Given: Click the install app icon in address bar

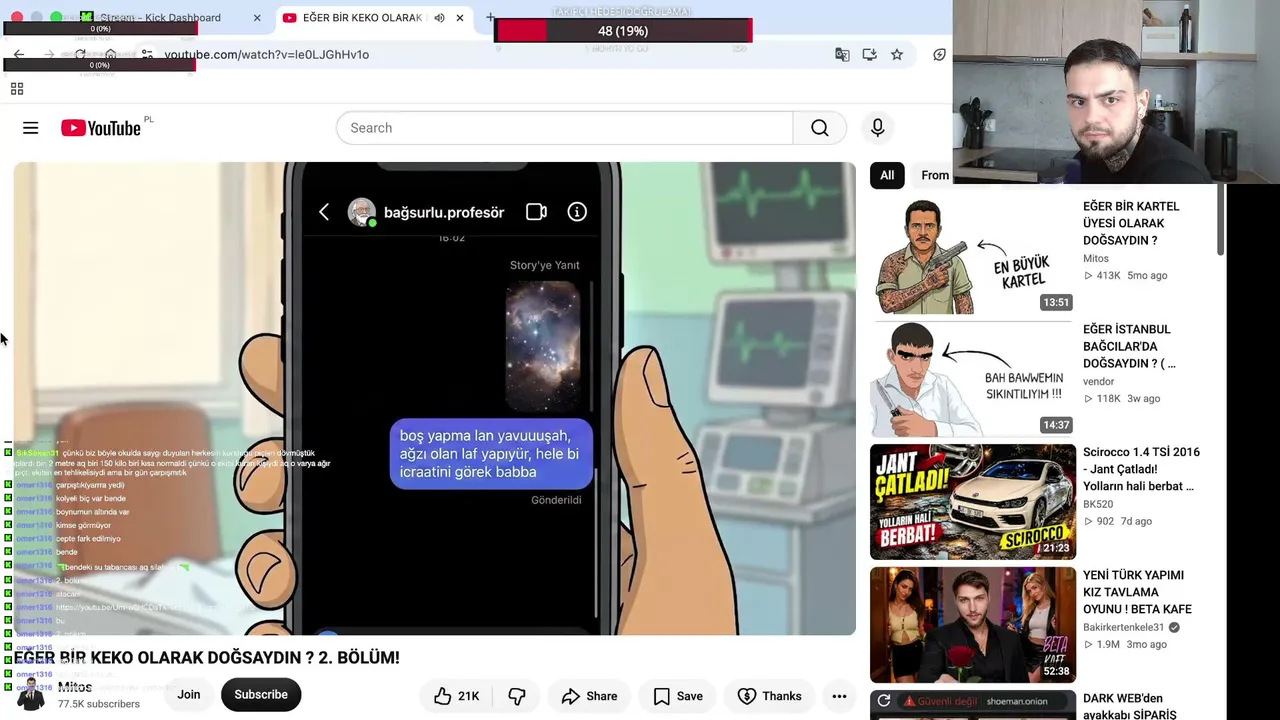Looking at the screenshot, I should [869, 55].
